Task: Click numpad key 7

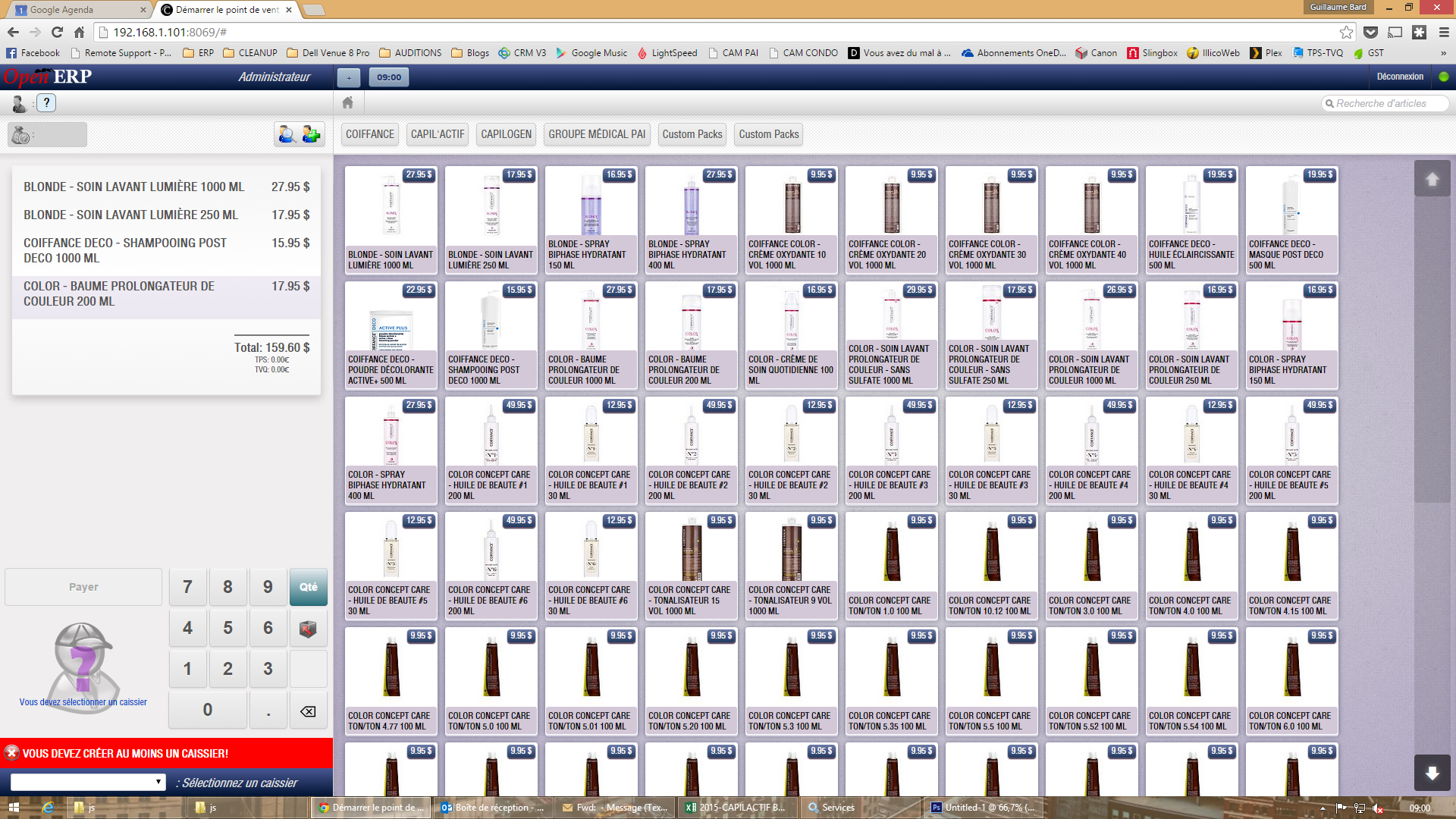Action: [x=187, y=587]
